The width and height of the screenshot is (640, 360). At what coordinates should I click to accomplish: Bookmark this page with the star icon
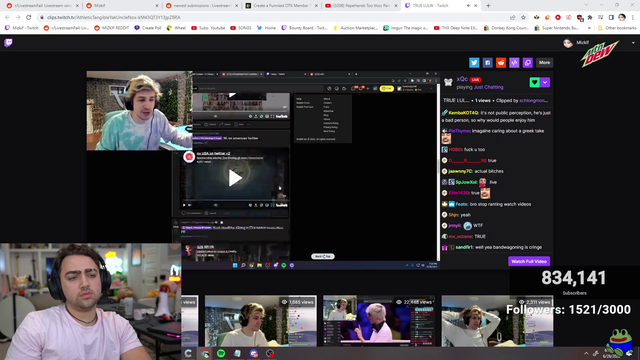point(523,18)
